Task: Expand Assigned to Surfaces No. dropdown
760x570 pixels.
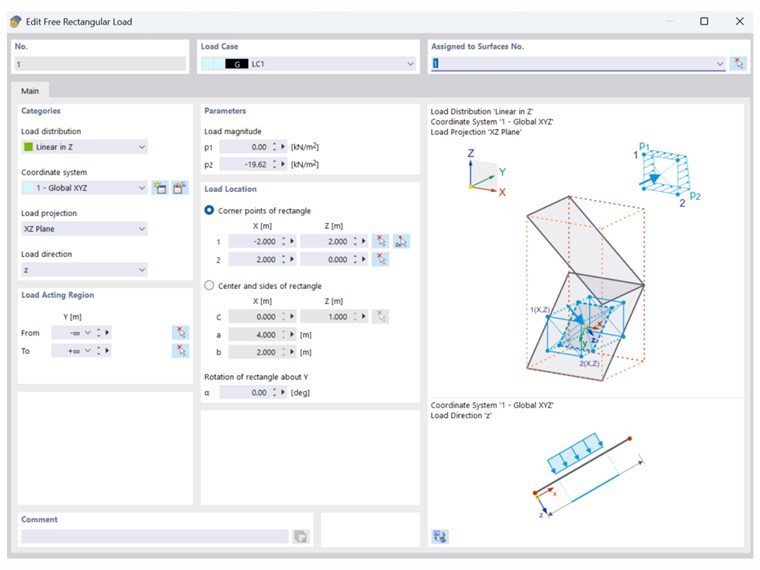Action: point(720,63)
